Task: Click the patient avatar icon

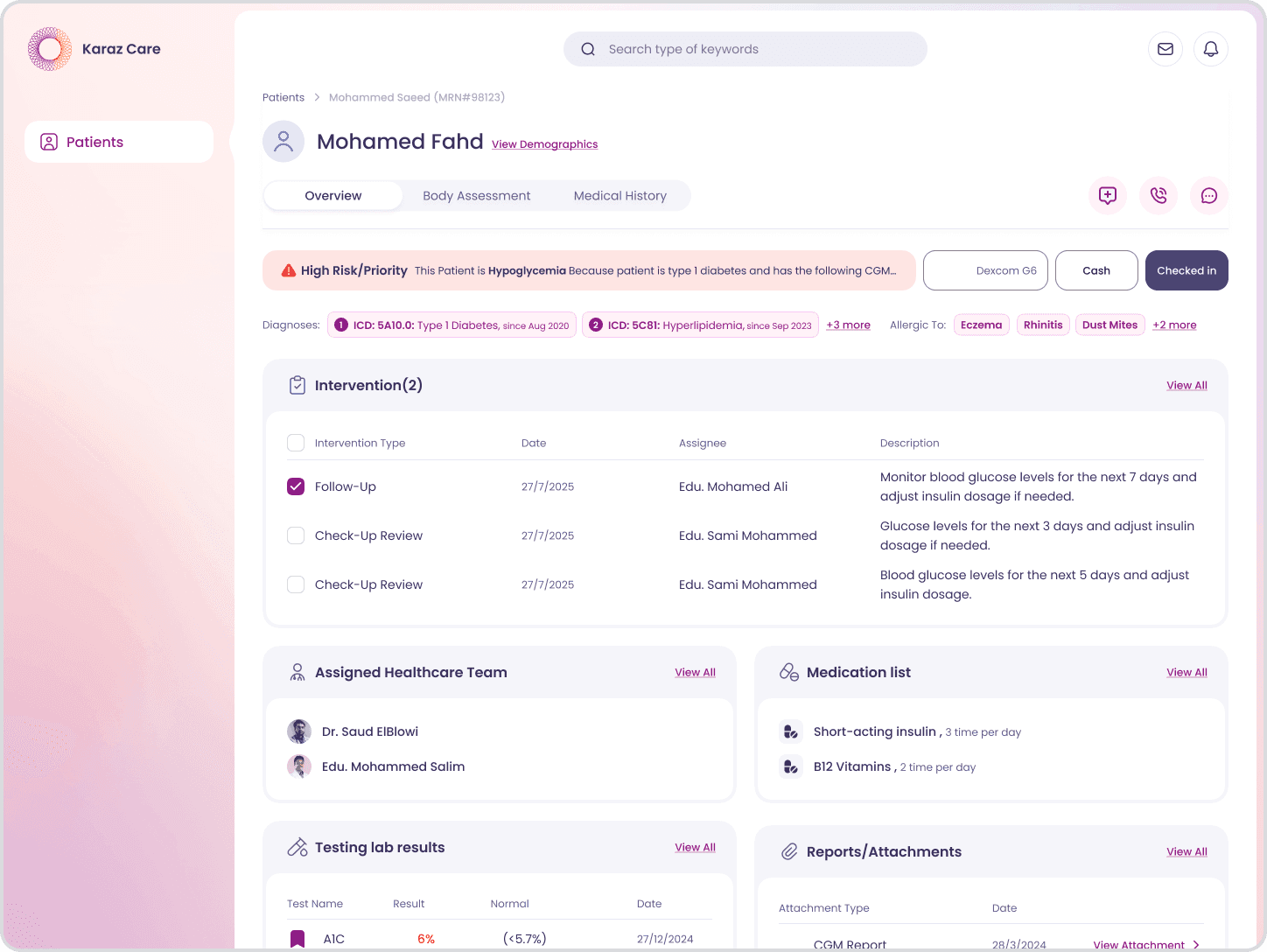Action: pyautogui.click(x=283, y=142)
